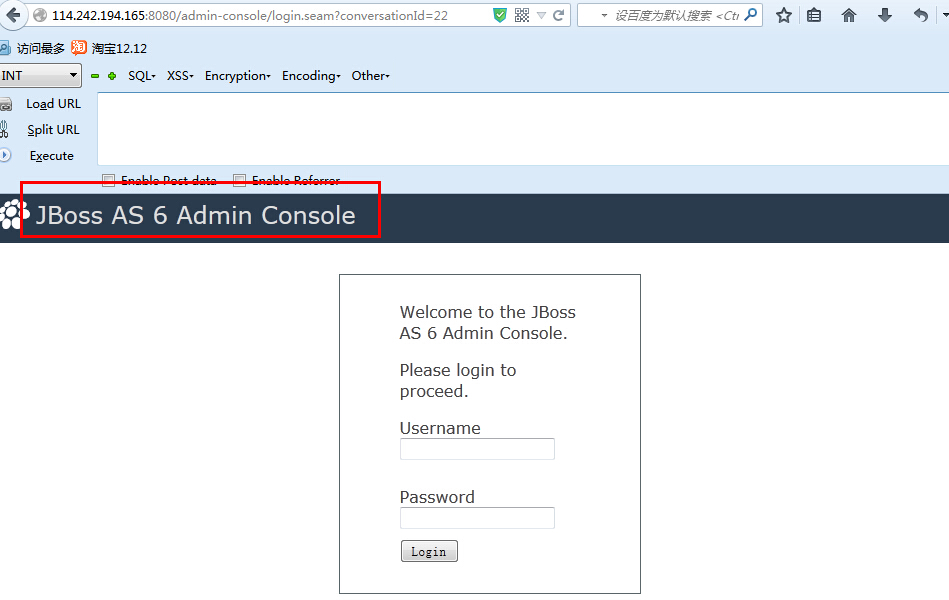Go to home page icon
This screenshot has width=949, height=600.
849,15
